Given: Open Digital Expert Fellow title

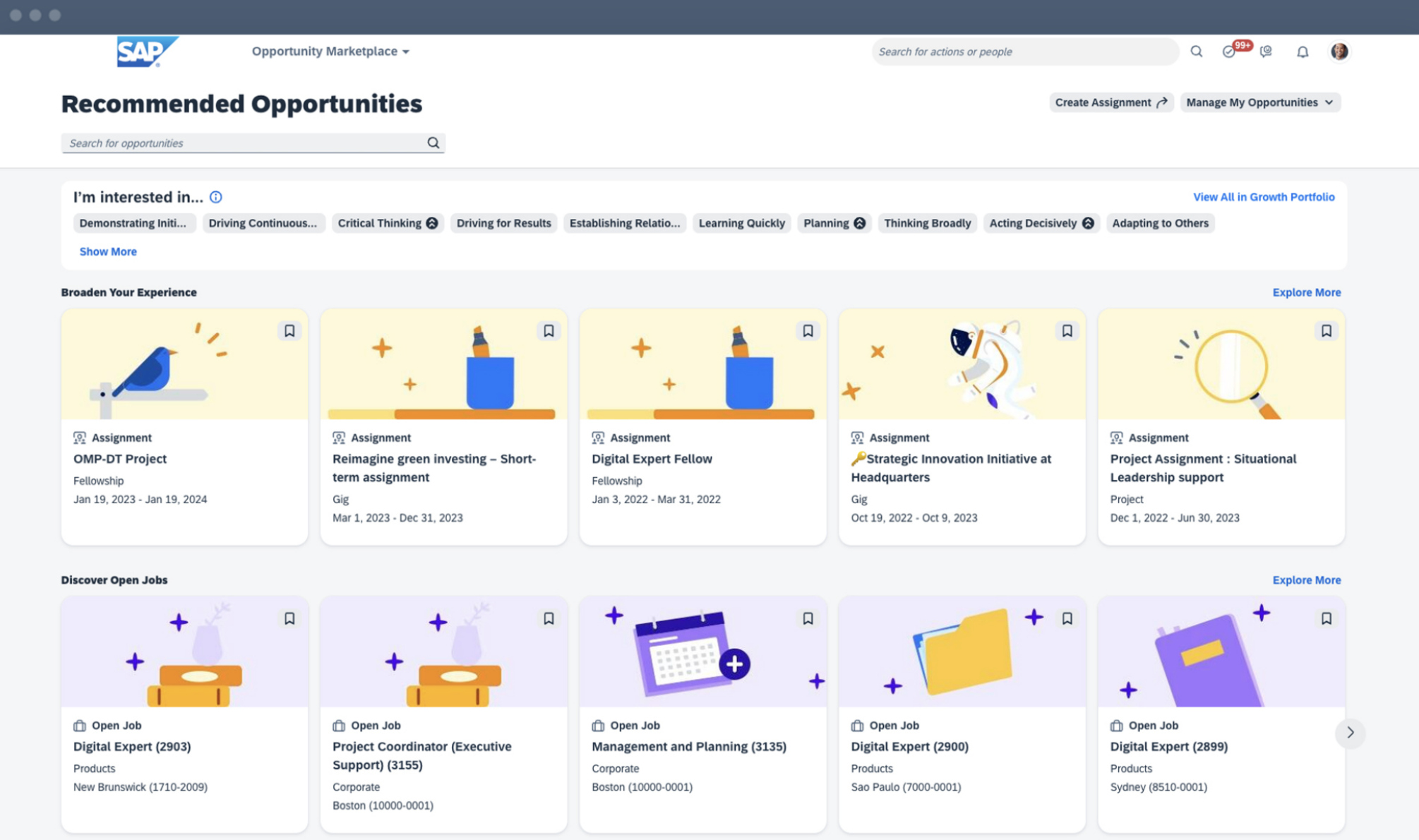Looking at the screenshot, I should pos(652,459).
